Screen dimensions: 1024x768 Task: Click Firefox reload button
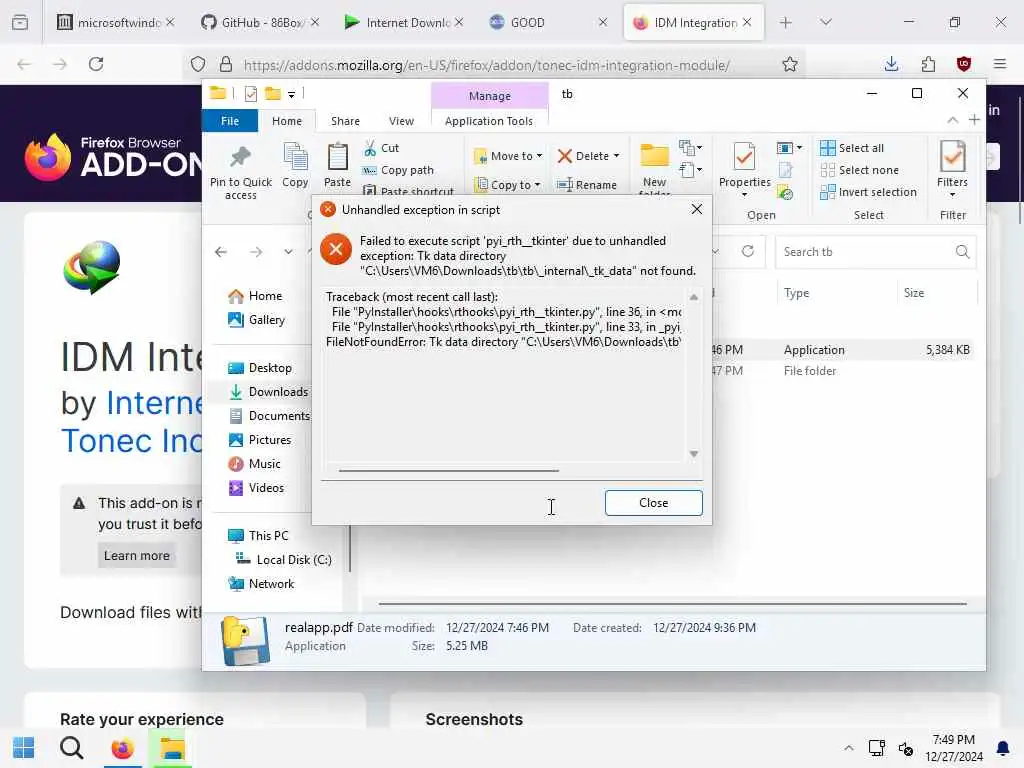tap(96, 64)
